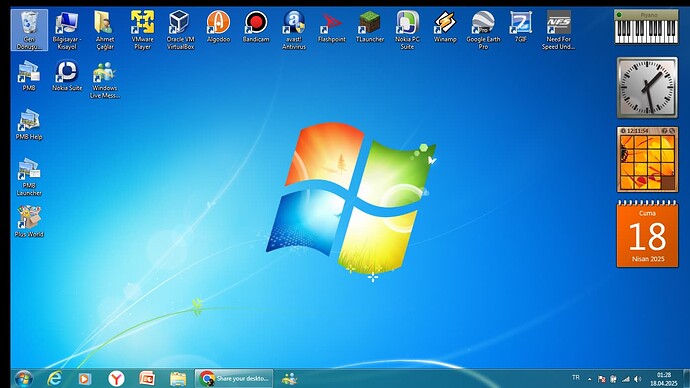Viewport: 690px width, 388px height.
Task: Select the VMware Player shortcut
Action: pyautogui.click(x=143, y=30)
